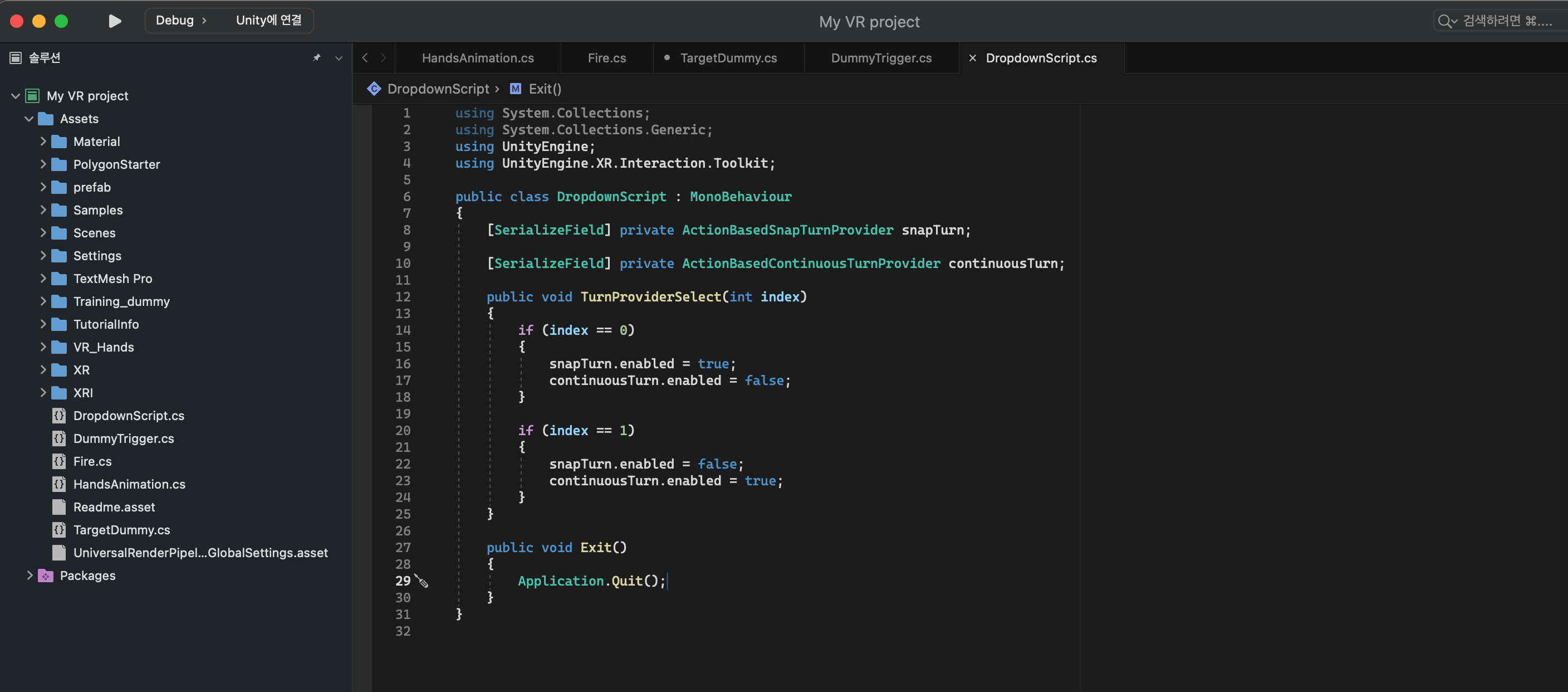Click the Exit() method icon in breadcrumb
The height and width of the screenshot is (692, 1568).
pyautogui.click(x=516, y=89)
